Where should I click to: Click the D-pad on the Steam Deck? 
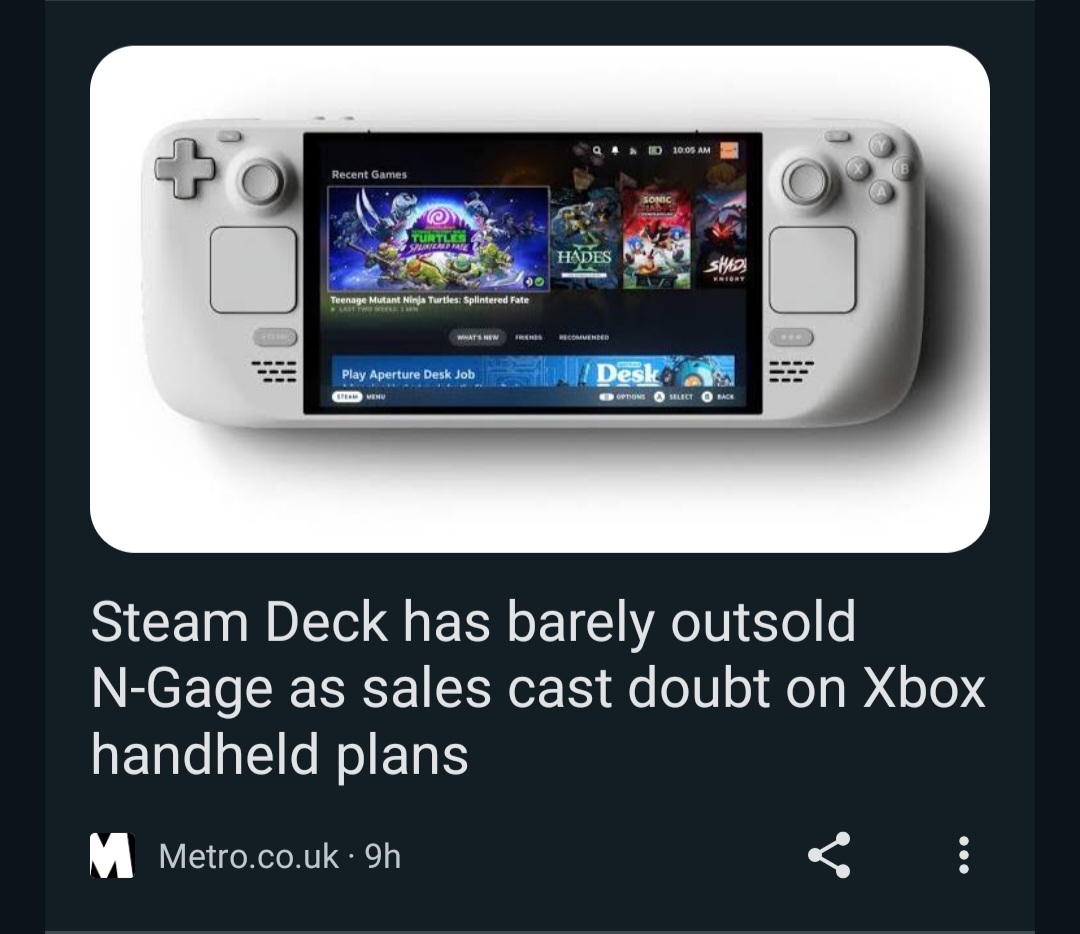pyautogui.click(x=184, y=168)
